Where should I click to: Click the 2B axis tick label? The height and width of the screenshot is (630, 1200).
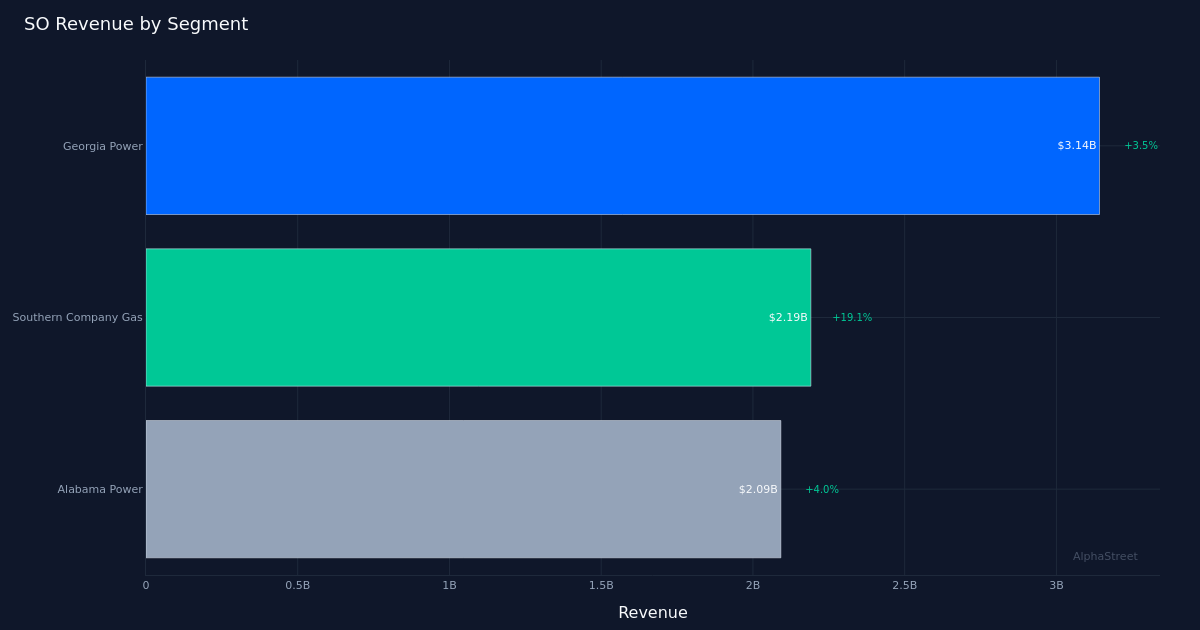751,585
